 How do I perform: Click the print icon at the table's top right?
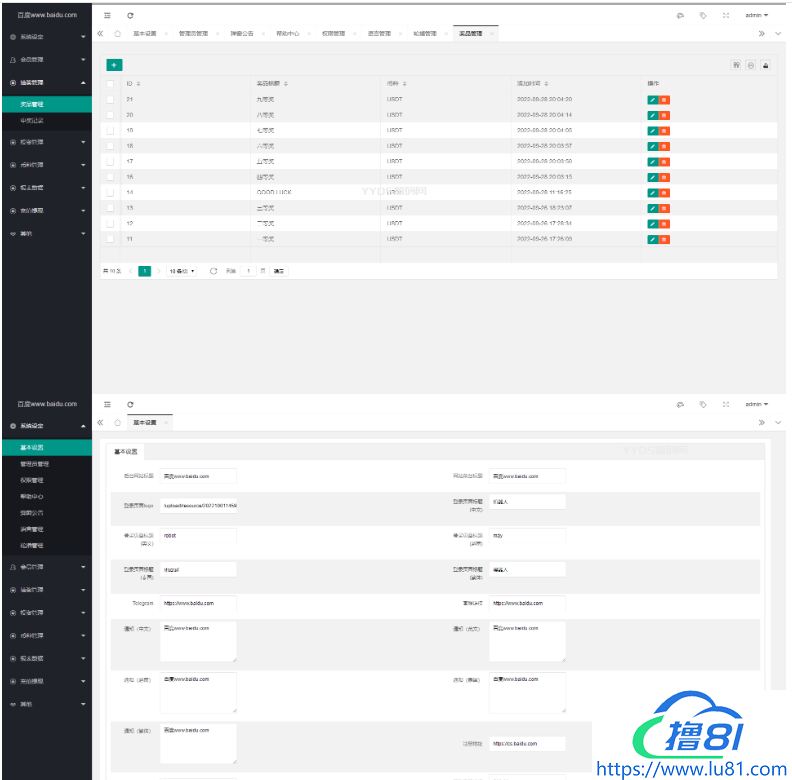765,65
